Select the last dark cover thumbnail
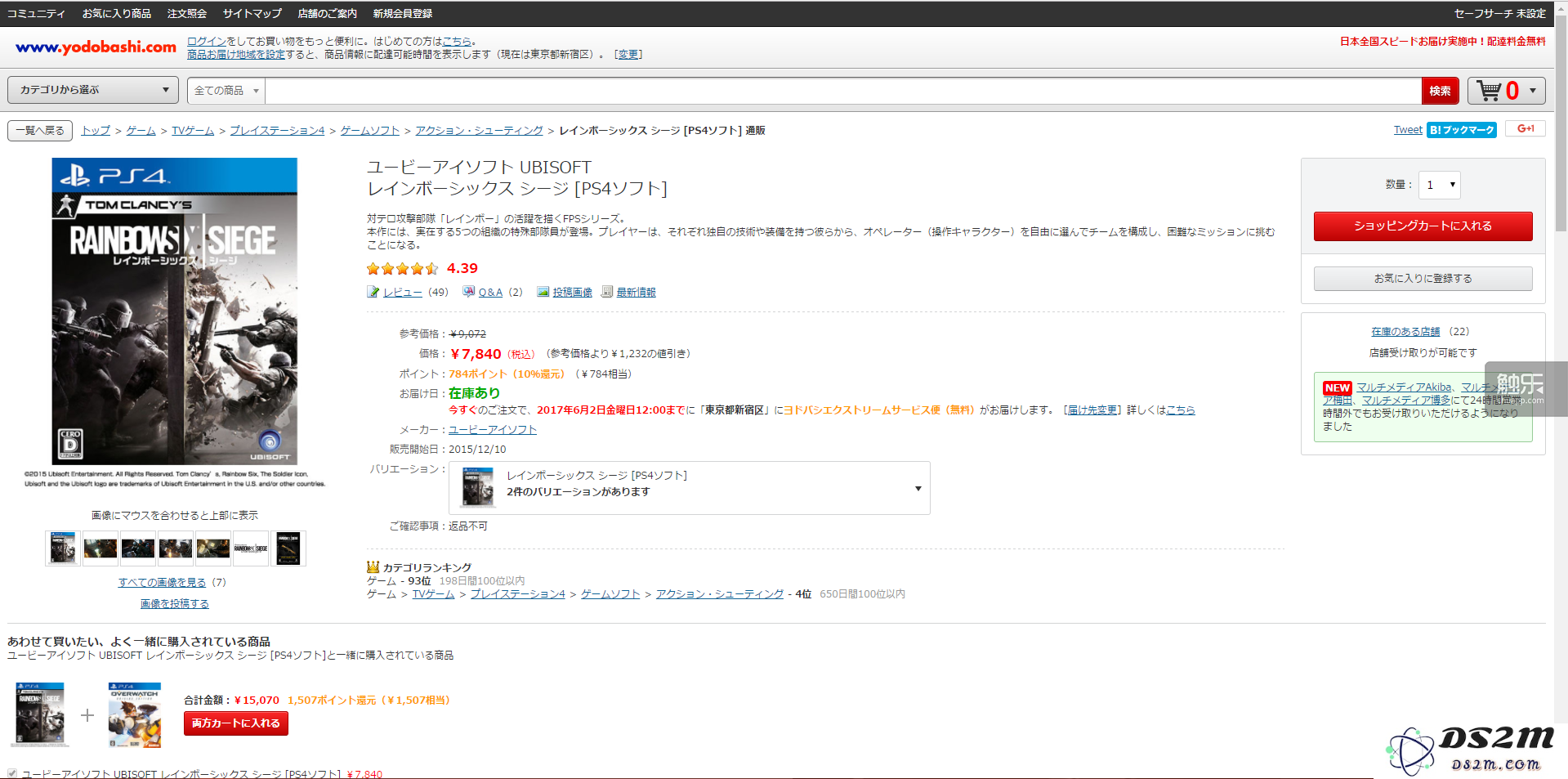This screenshot has width=1568, height=779. [x=288, y=548]
